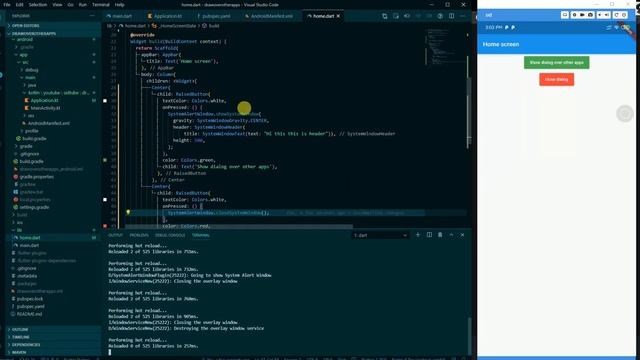Kill terminal with the trash icon

pos(440,235)
